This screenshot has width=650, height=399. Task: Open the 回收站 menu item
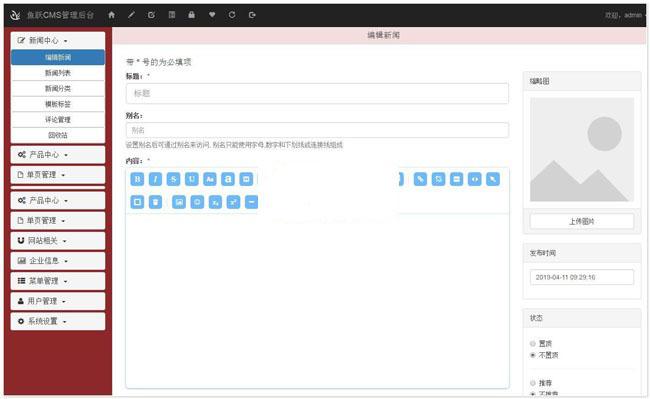point(58,135)
